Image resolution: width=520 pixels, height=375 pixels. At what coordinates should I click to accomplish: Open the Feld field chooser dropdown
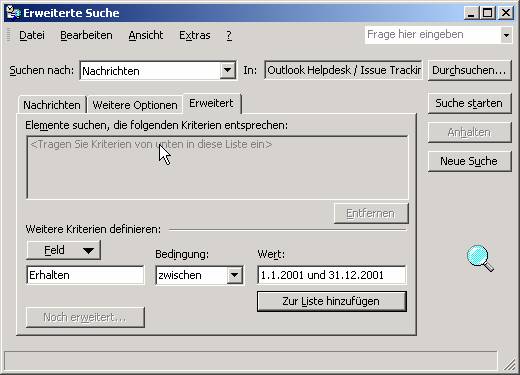pos(63,250)
